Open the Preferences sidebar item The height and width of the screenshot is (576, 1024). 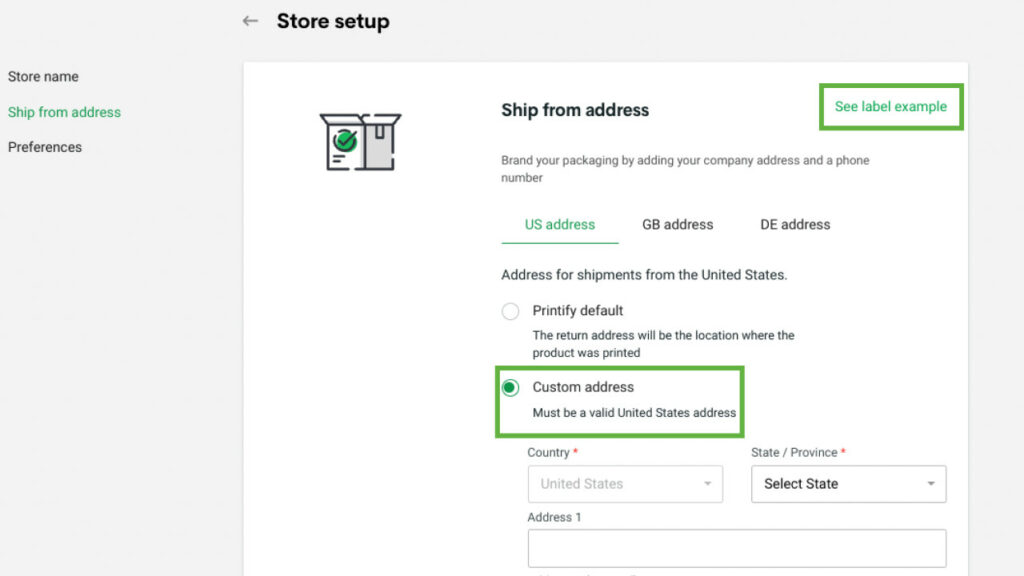pos(44,147)
